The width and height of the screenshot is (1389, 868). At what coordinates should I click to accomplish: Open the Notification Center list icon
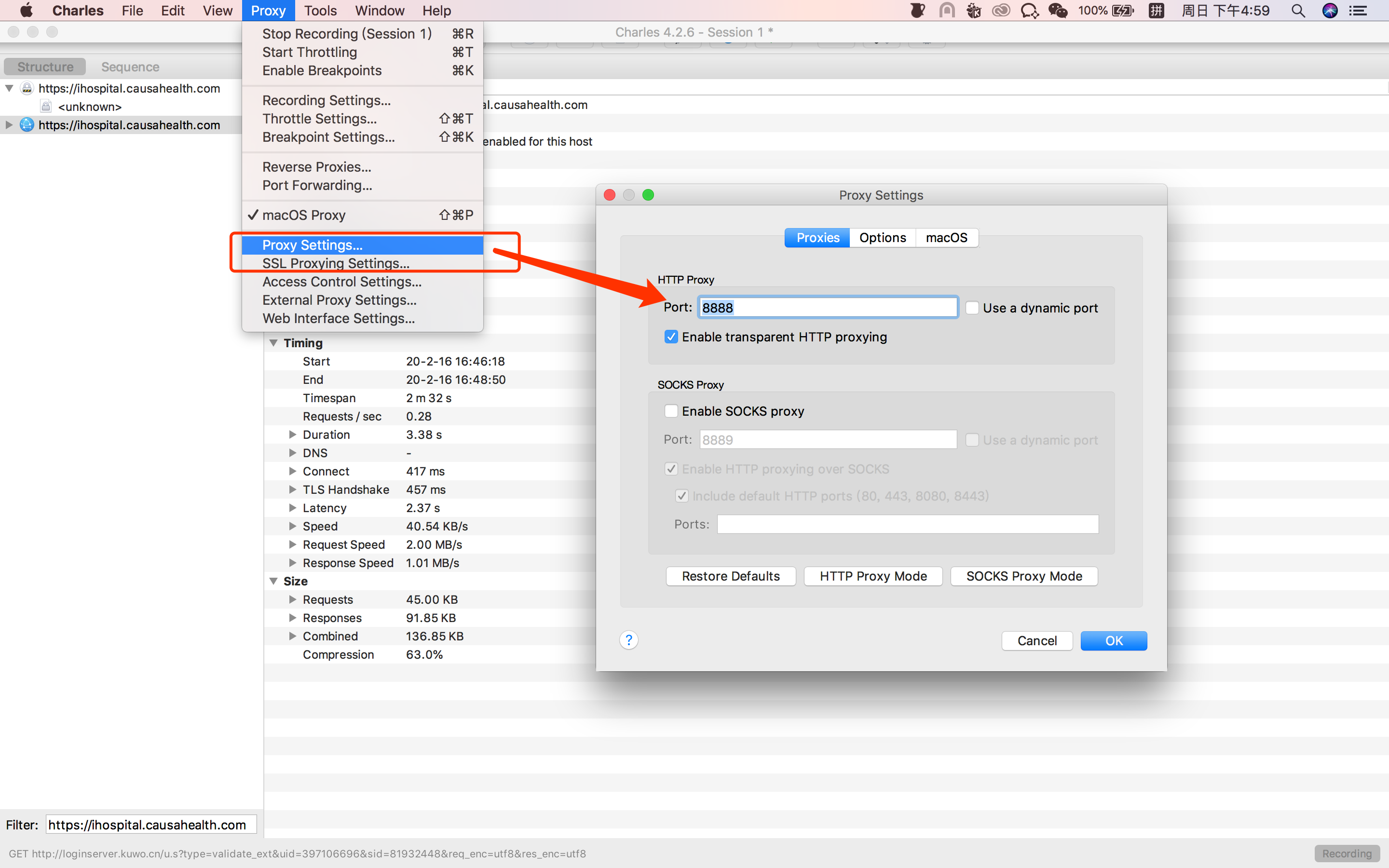coord(1358,10)
